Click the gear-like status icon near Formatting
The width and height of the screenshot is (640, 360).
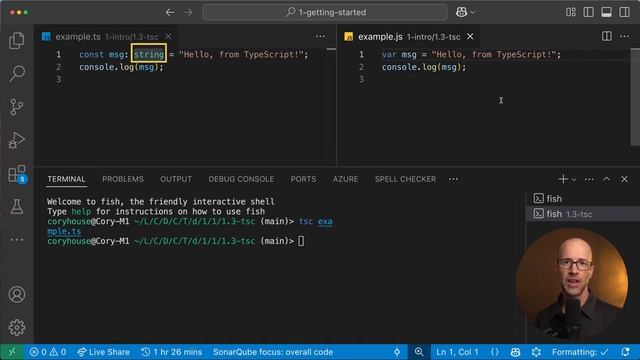click(x=536, y=352)
